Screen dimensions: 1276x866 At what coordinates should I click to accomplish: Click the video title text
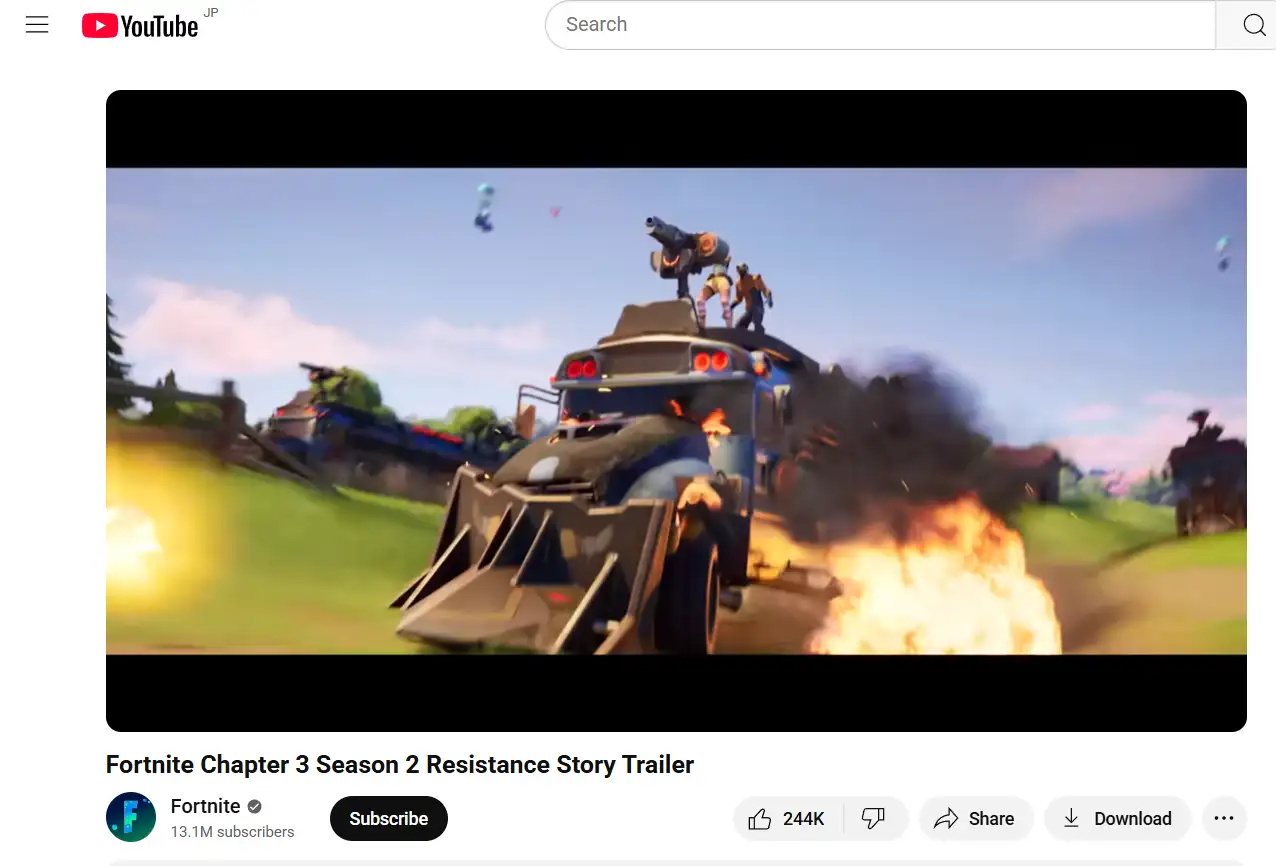pos(400,765)
